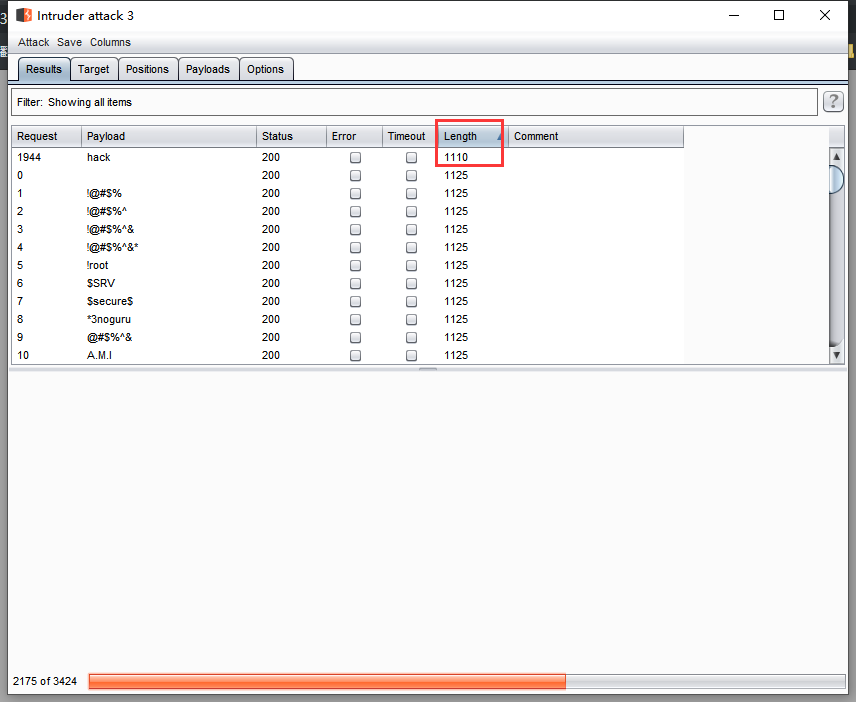Open the Save menu
Viewport: 856px width, 702px height.
[x=69, y=42]
